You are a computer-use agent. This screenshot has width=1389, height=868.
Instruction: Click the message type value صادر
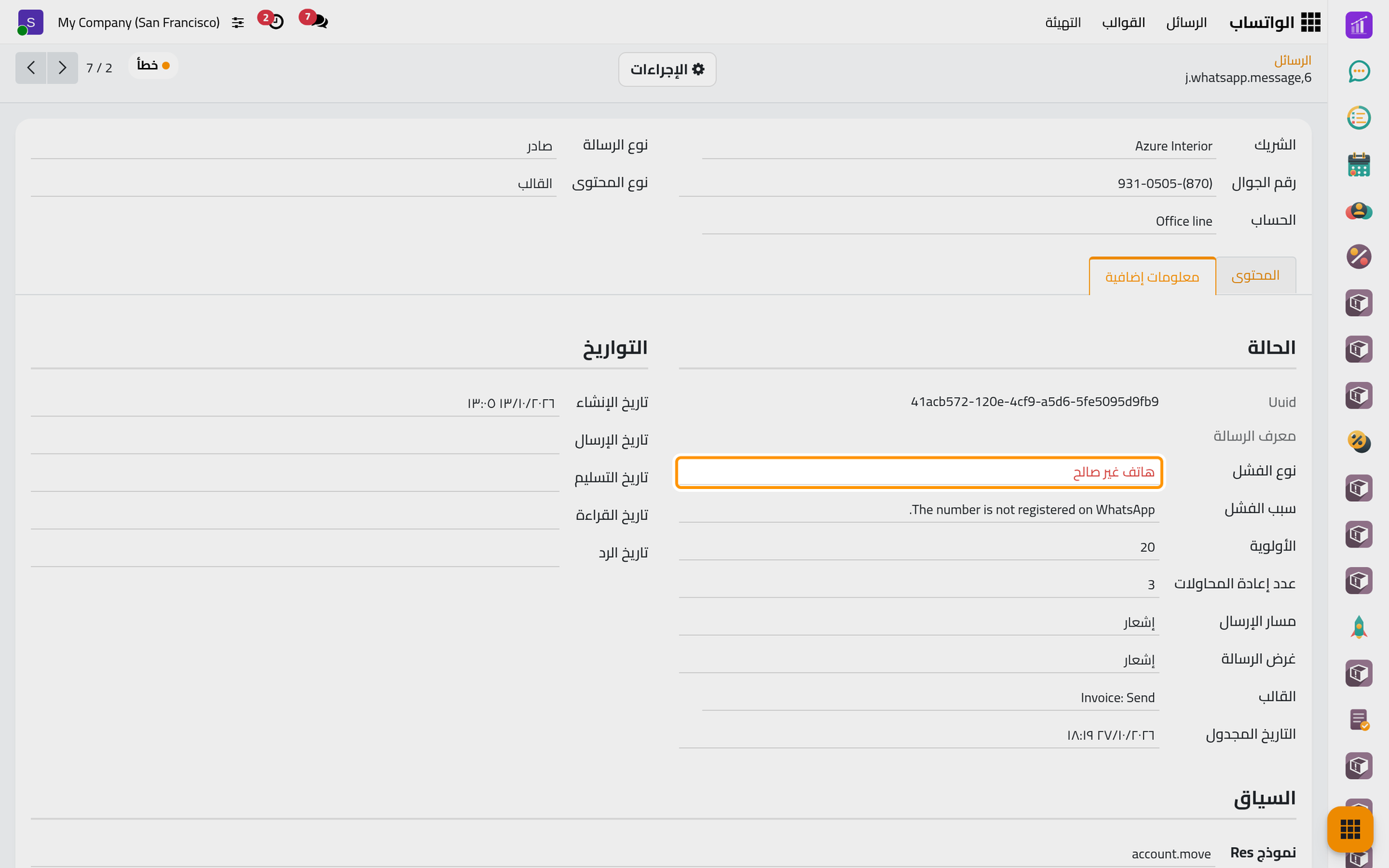pos(539,146)
